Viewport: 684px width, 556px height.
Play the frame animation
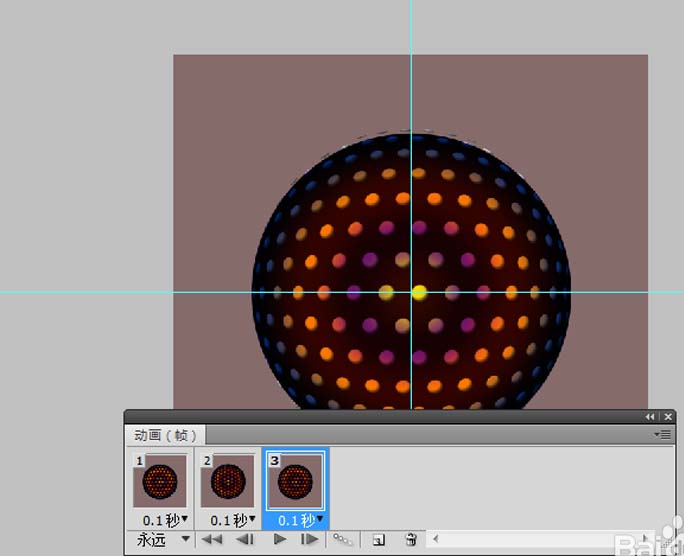click(280, 539)
